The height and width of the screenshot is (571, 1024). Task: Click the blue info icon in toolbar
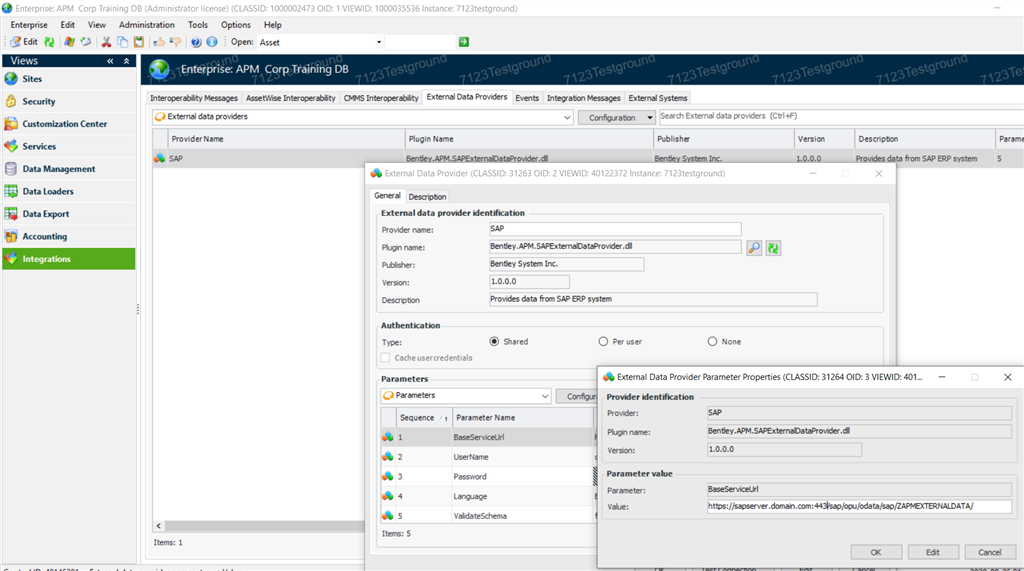click(x=212, y=42)
